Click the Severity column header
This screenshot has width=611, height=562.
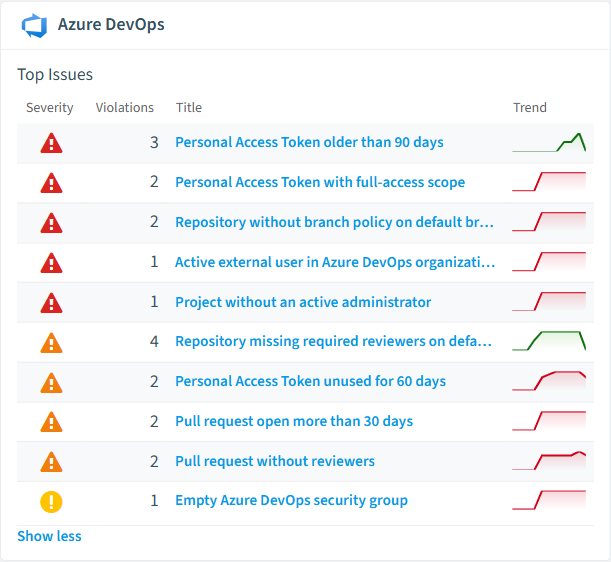tap(49, 108)
